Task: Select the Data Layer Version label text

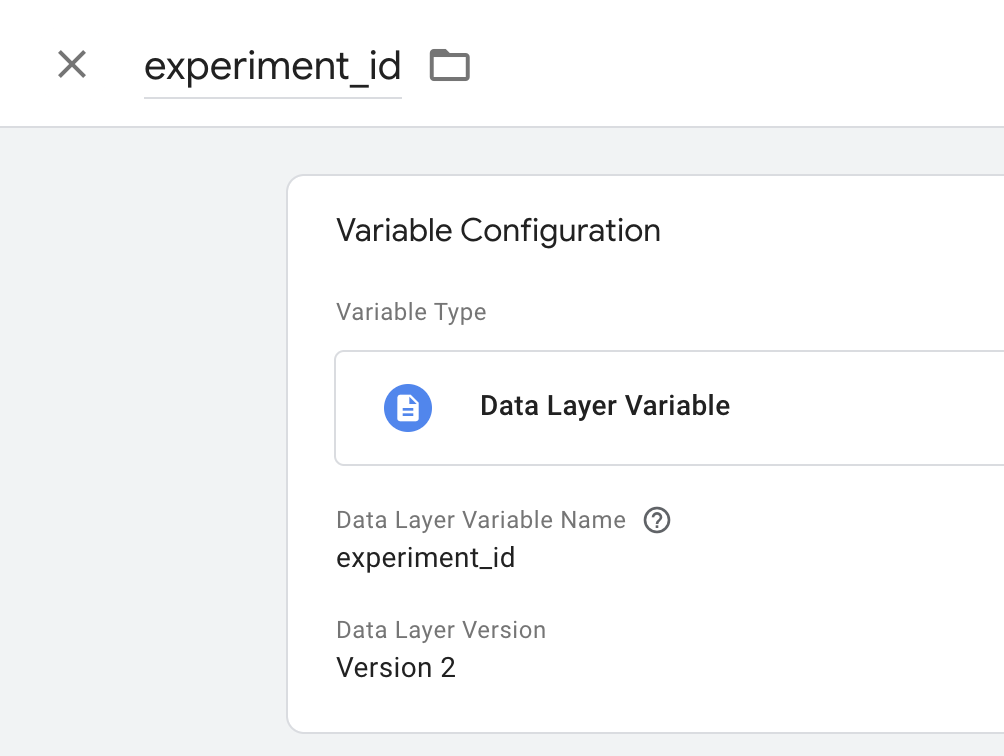Action: coord(440,630)
